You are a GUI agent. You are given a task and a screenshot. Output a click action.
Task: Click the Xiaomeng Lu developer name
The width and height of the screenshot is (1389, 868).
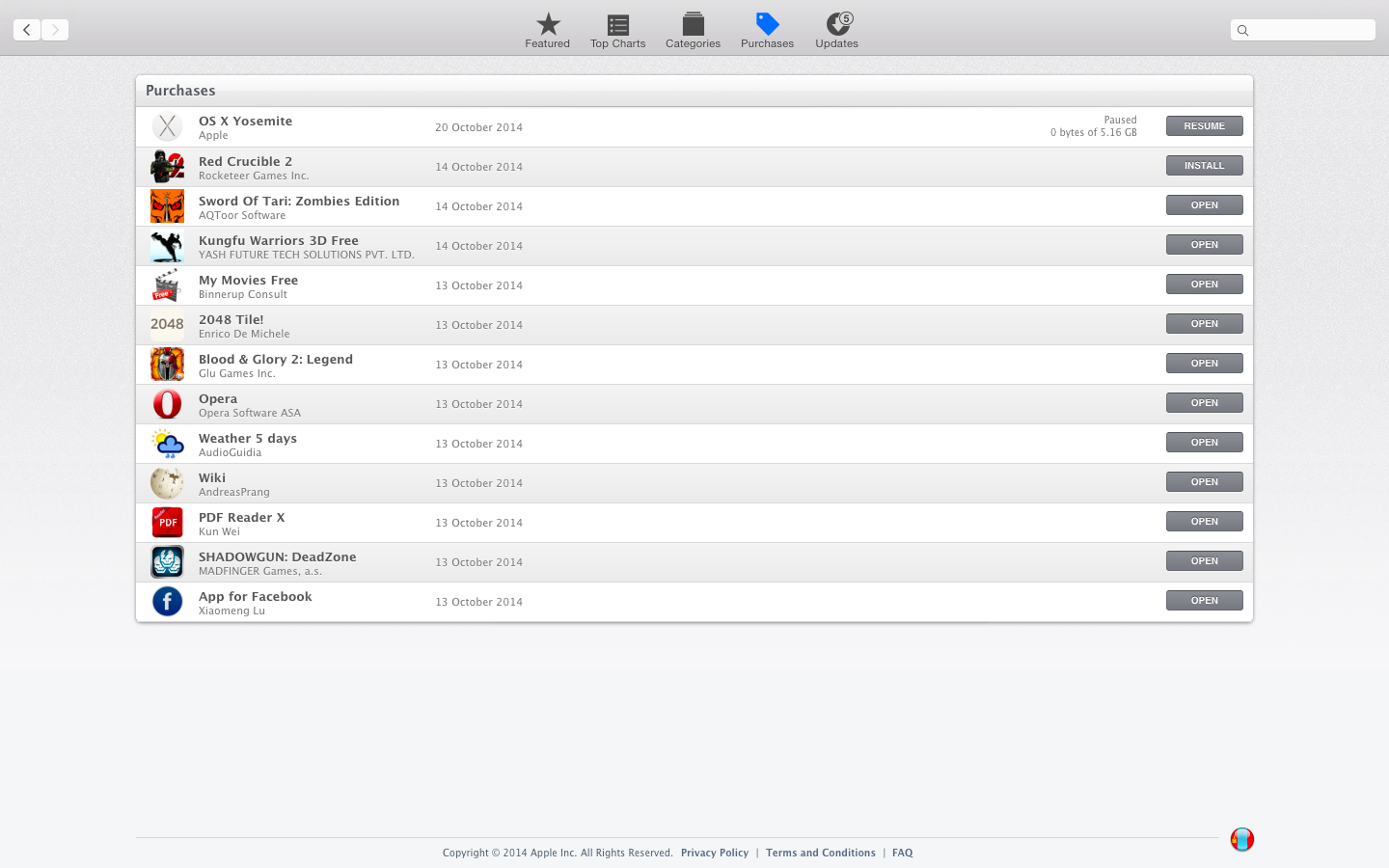point(231,610)
